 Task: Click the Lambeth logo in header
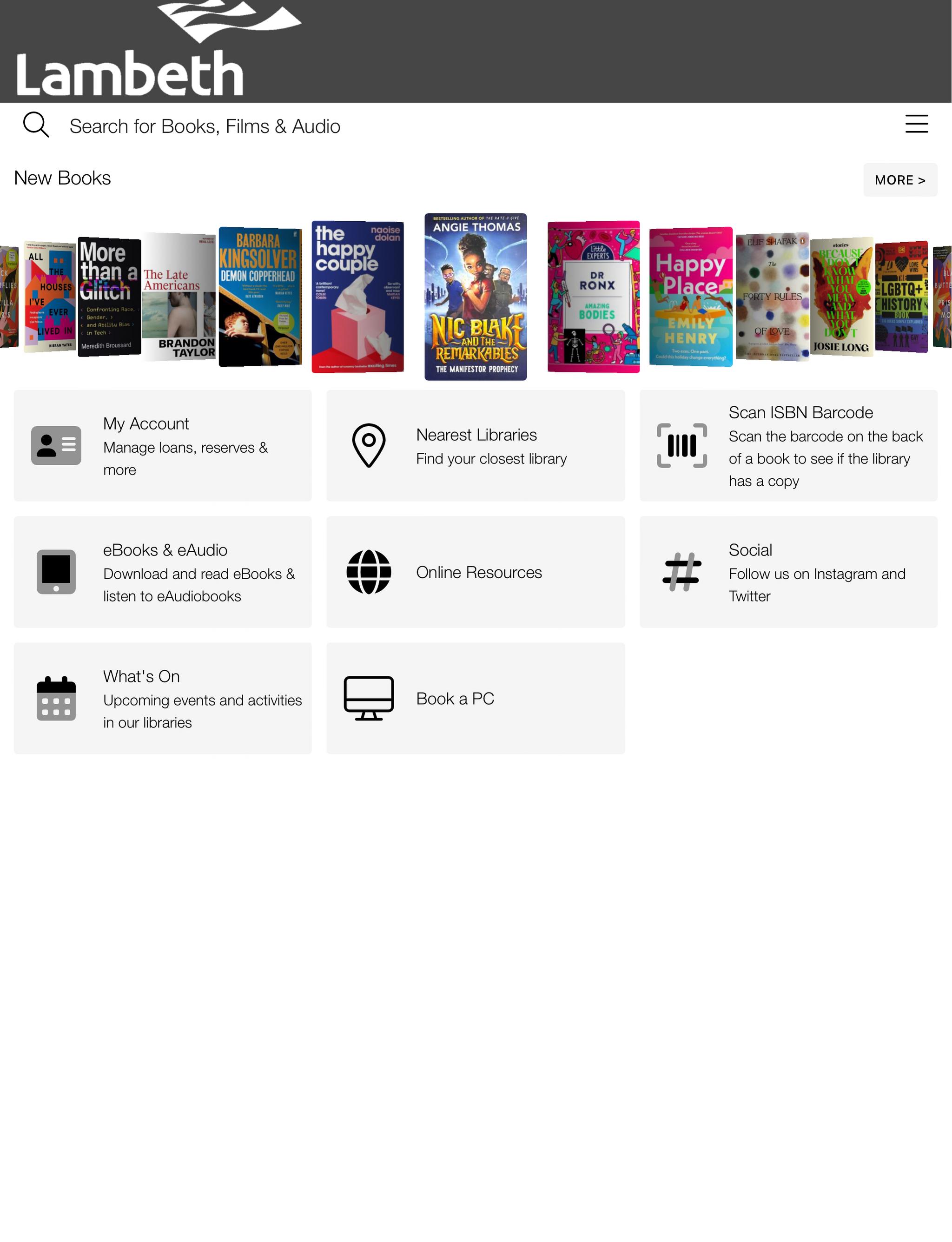159,49
